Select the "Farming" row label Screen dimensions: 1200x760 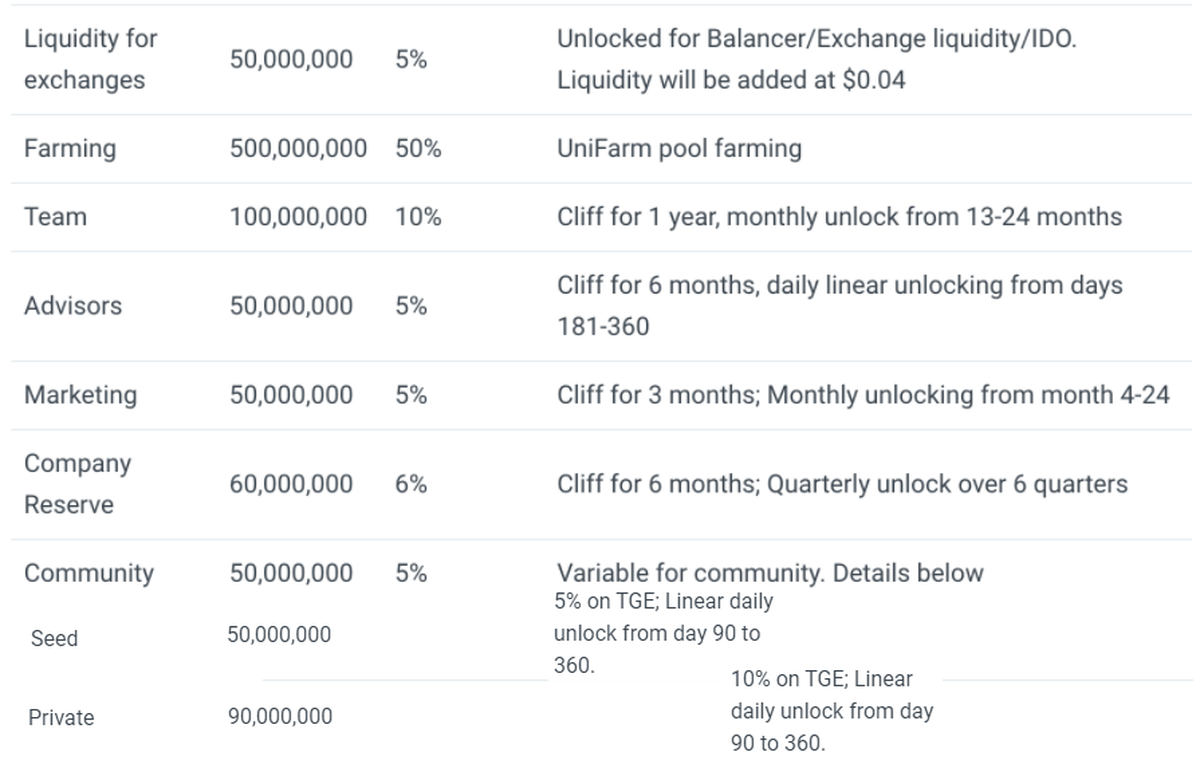point(70,149)
